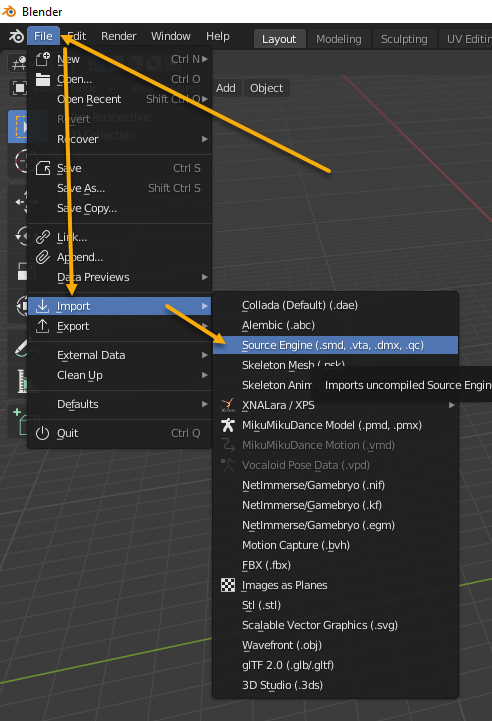The width and height of the screenshot is (492, 721).
Task: Import Stl (.stl) file
Action: click(x=336, y=605)
